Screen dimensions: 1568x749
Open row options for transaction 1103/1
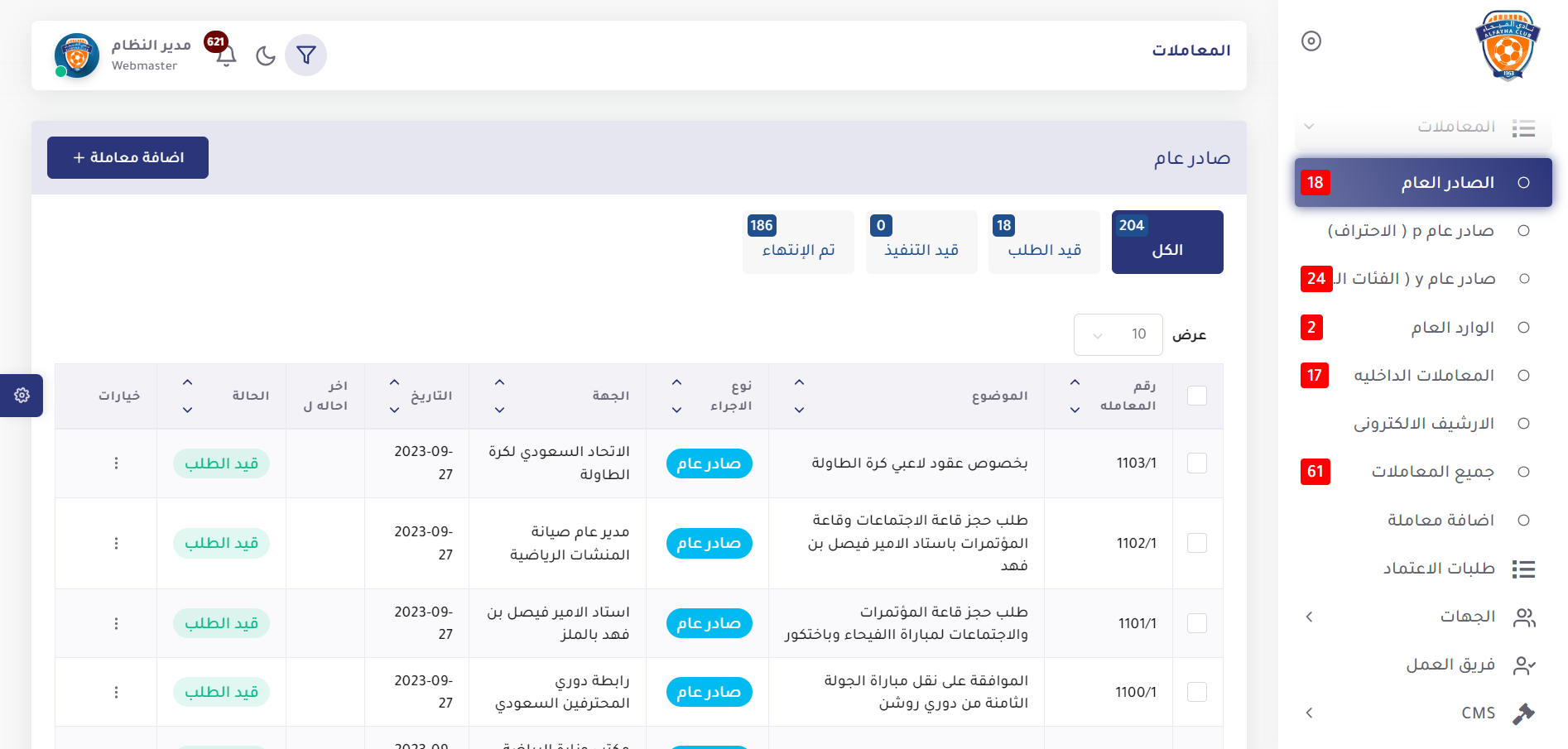(116, 463)
